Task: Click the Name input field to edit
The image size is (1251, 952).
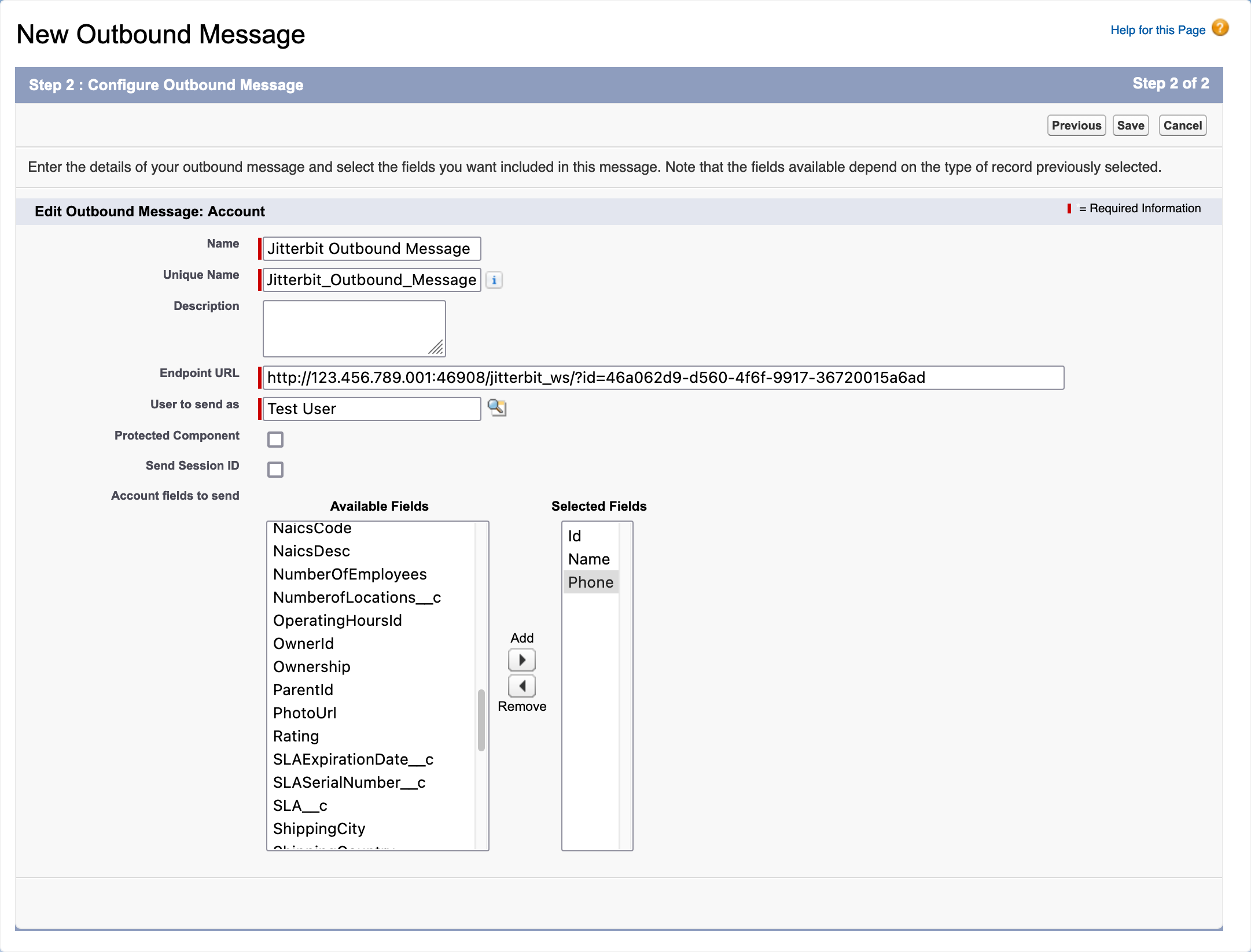Action: coord(370,248)
